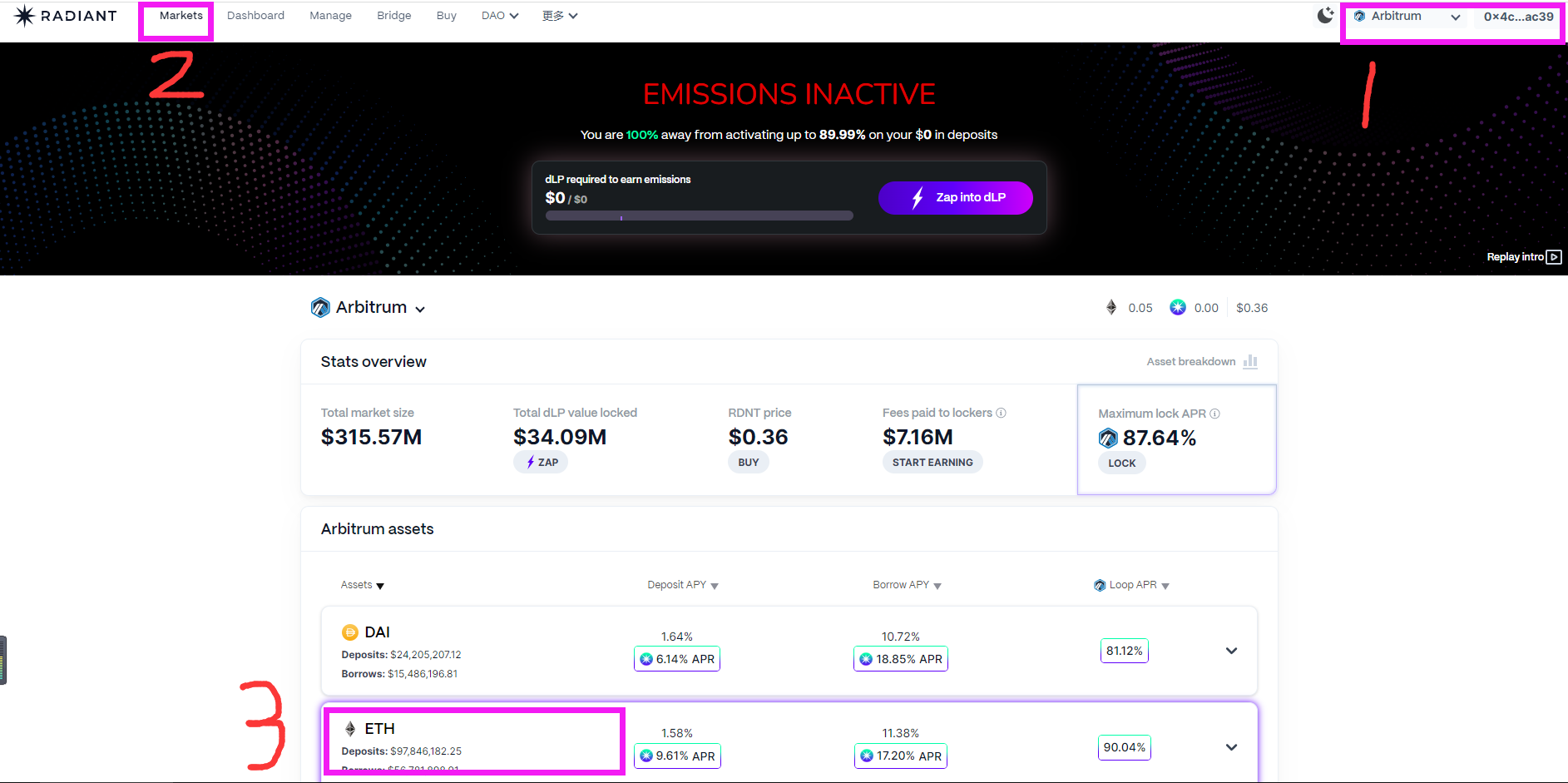
Task: Click the RDNT token balance icon
Action: pyautogui.click(x=1178, y=308)
